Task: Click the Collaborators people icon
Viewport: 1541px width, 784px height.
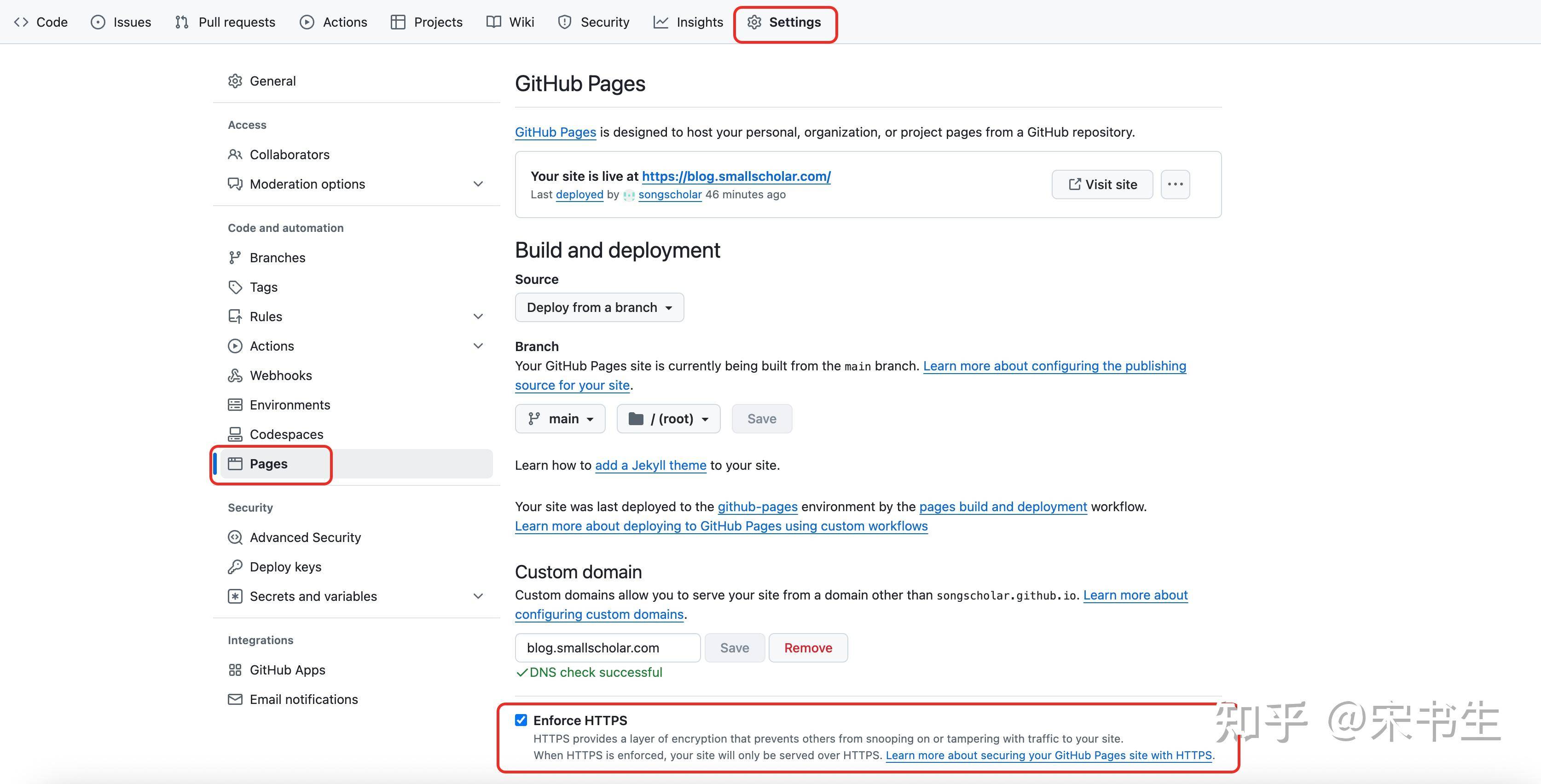Action: point(235,154)
